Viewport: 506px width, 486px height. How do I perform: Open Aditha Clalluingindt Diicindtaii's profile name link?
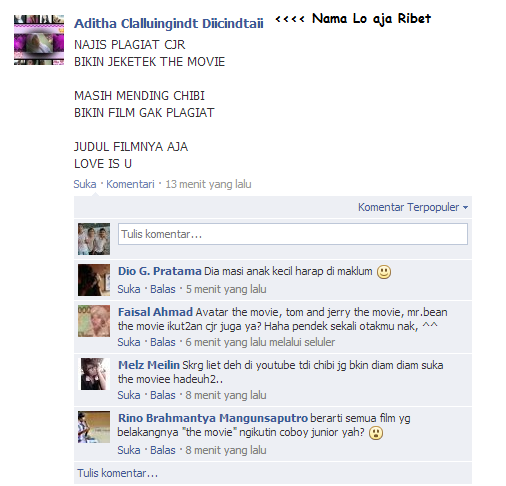click(x=169, y=23)
